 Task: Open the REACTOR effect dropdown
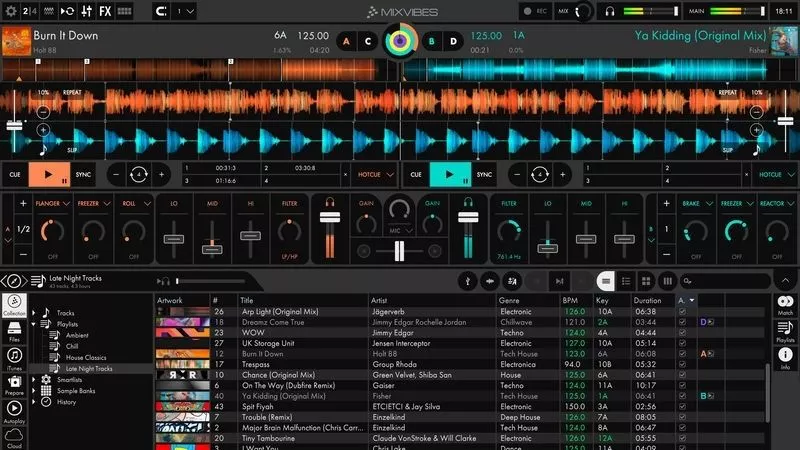tap(777, 204)
